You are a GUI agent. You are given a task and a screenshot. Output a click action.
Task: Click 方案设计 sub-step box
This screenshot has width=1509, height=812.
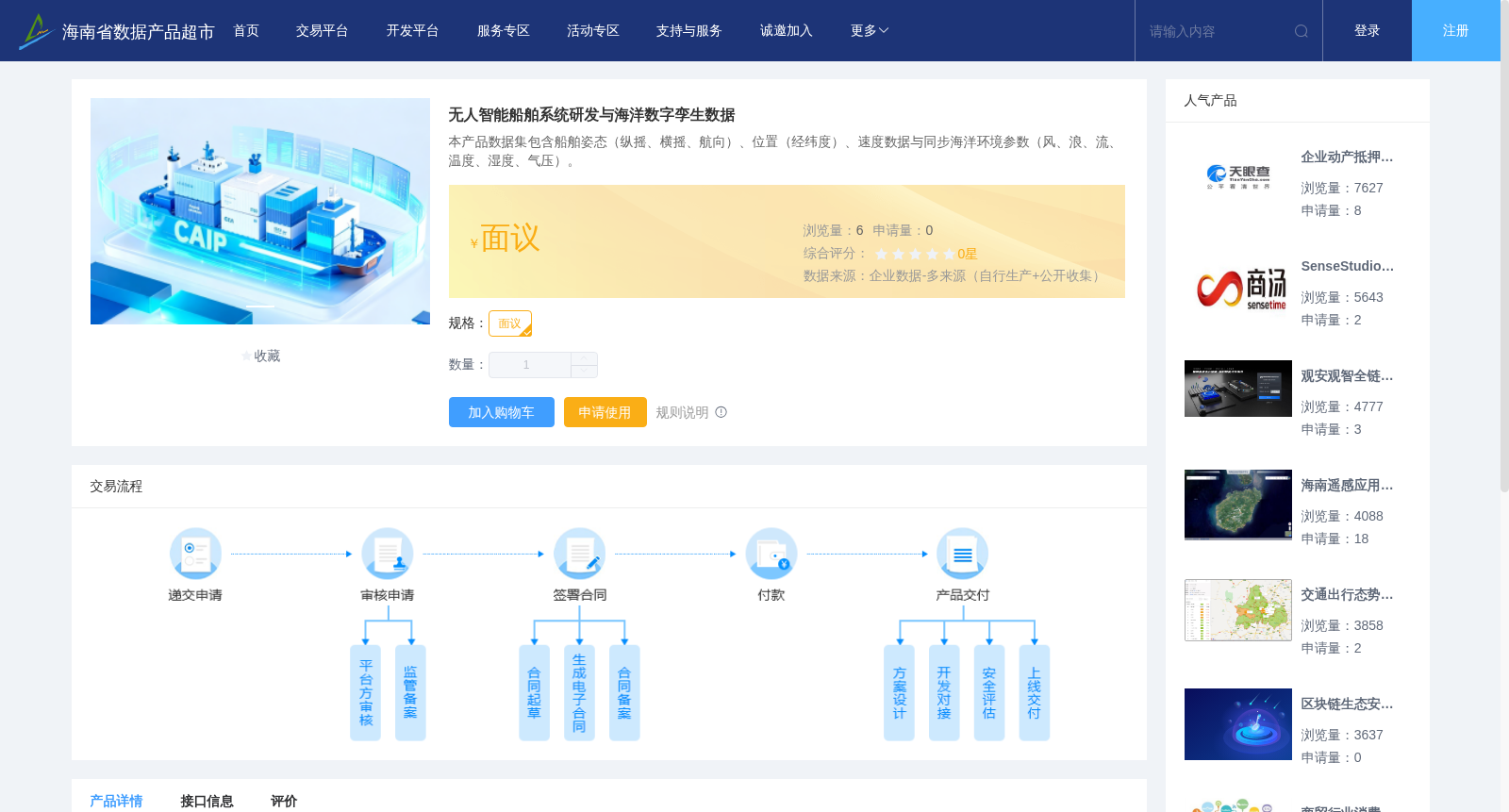[x=899, y=692]
